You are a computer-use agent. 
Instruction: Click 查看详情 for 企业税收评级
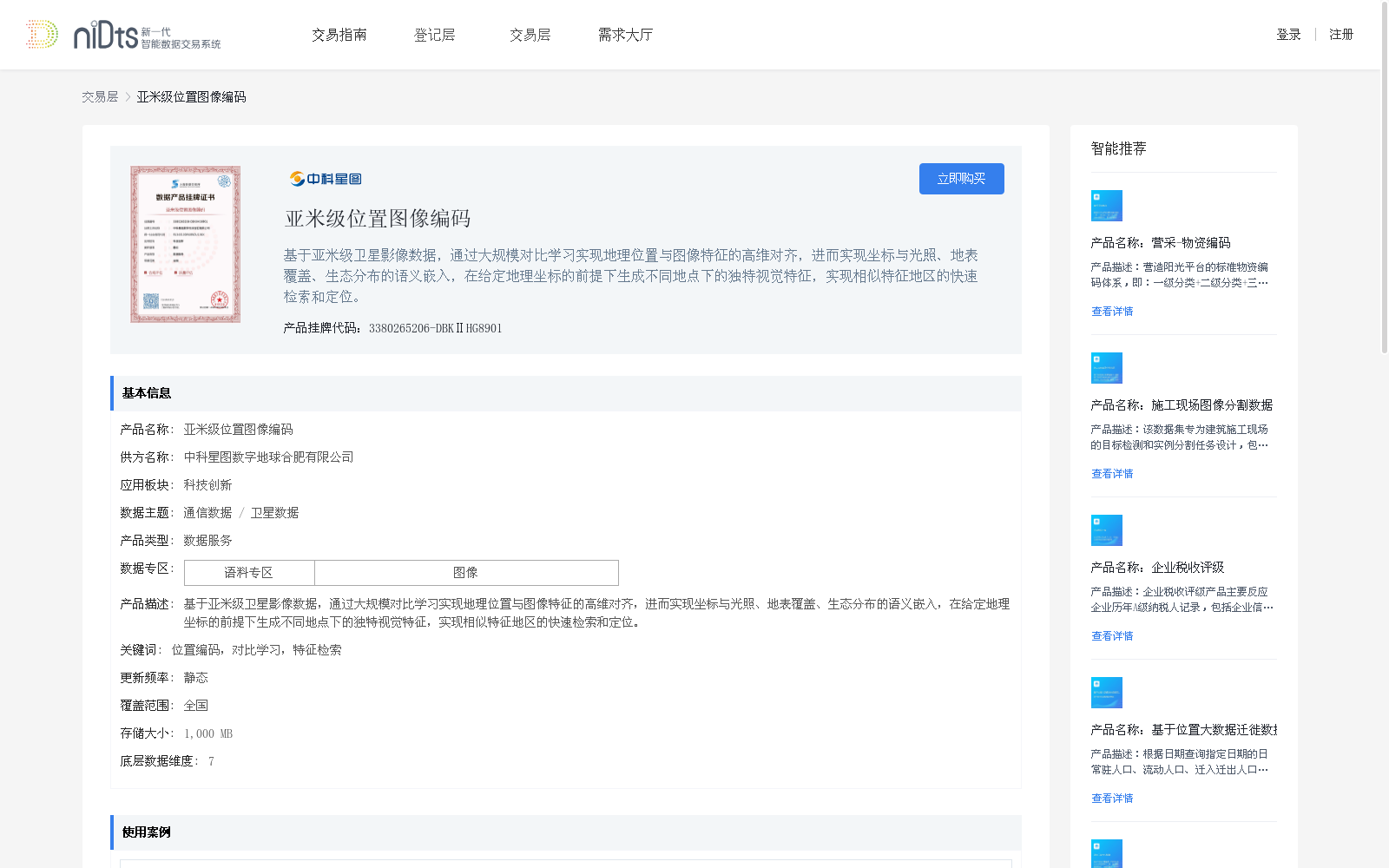(1112, 636)
